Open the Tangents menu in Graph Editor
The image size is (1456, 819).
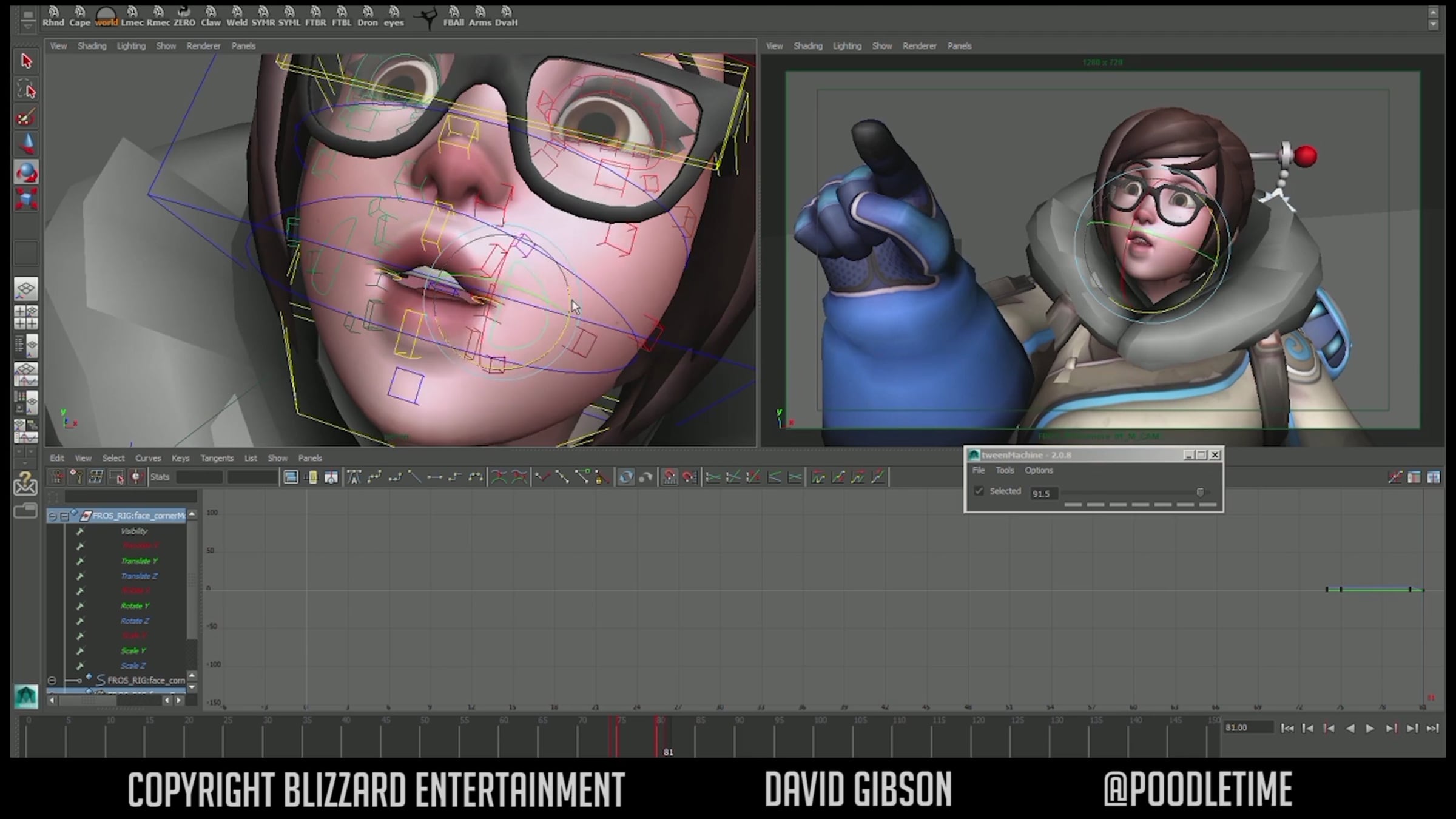[x=217, y=458]
